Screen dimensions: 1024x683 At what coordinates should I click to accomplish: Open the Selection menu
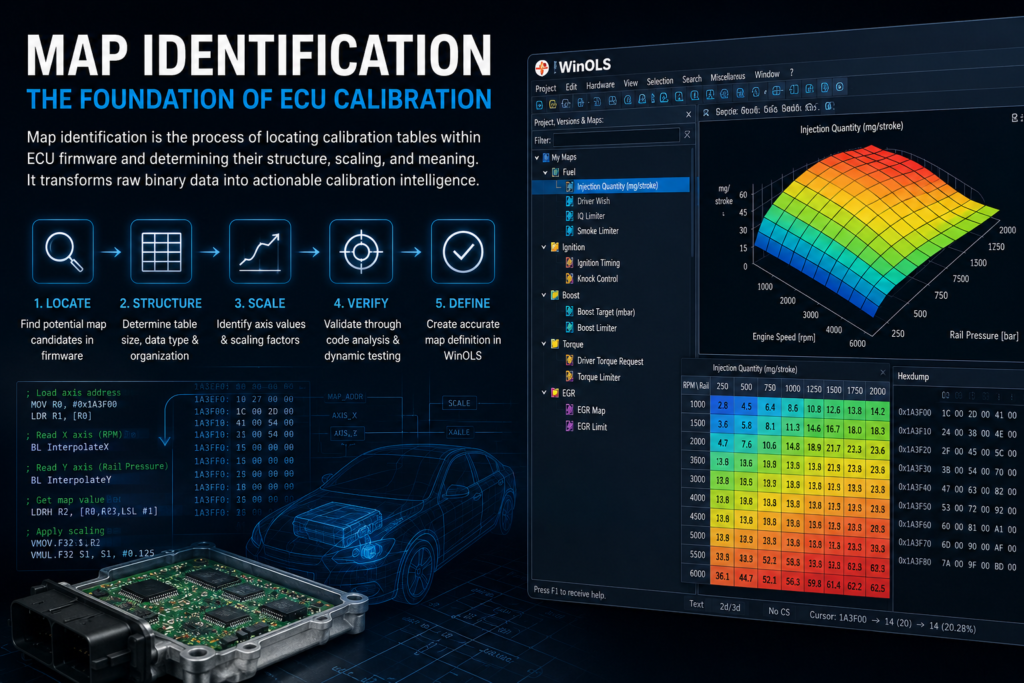click(660, 81)
